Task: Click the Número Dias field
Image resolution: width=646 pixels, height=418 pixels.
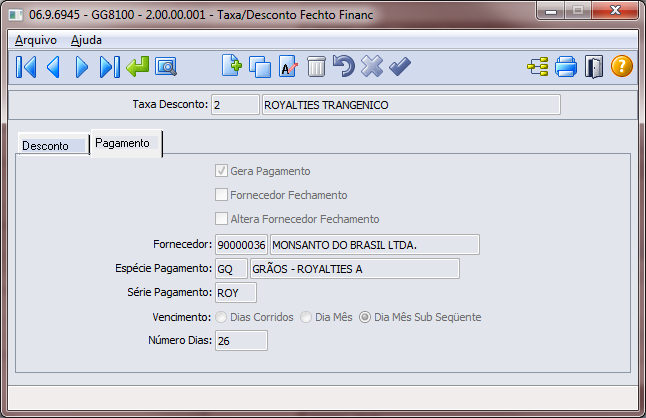Action: (241, 341)
